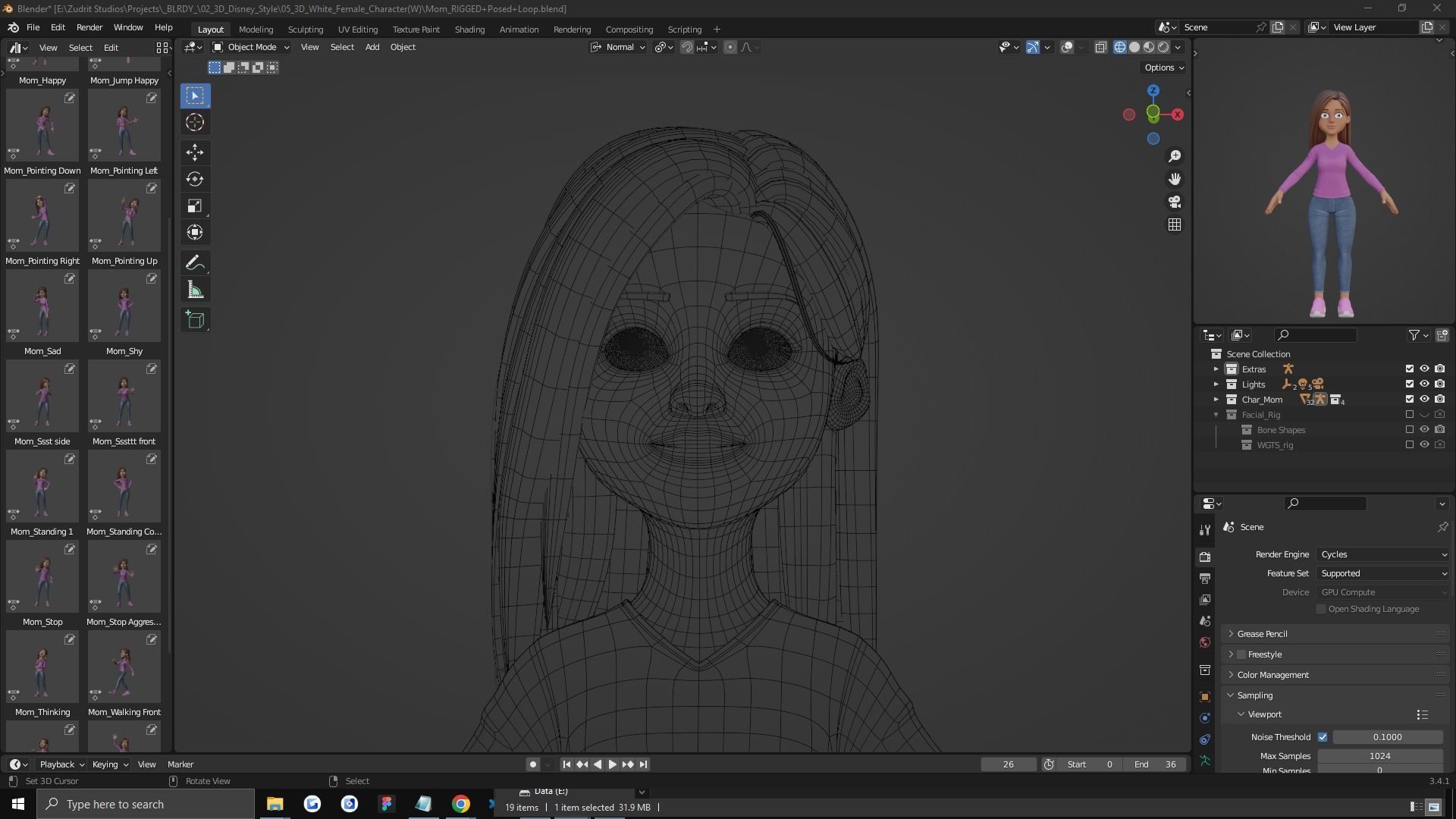Toggle the WGTS_rig exclude checkbox
Image resolution: width=1456 pixels, height=819 pixels.
click(1410, 445)
